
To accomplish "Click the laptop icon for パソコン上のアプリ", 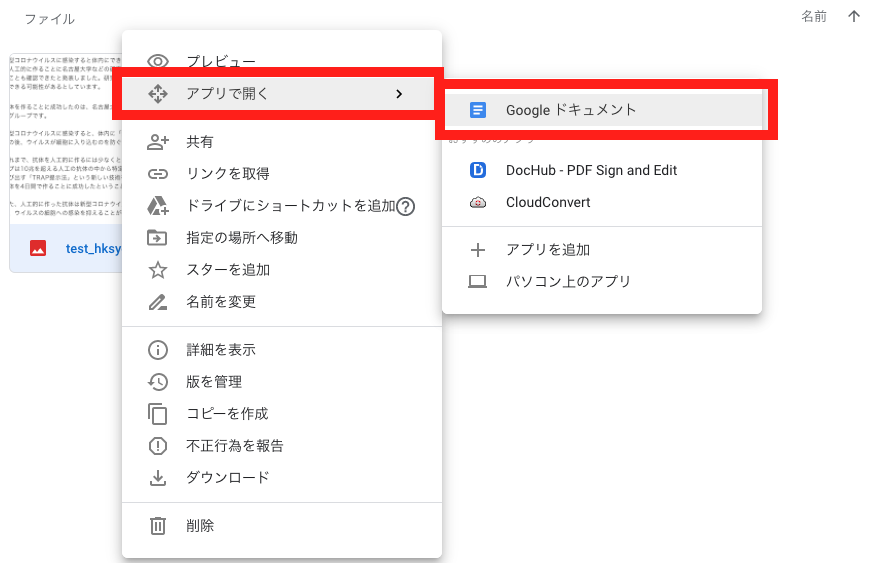I will 478,282.
